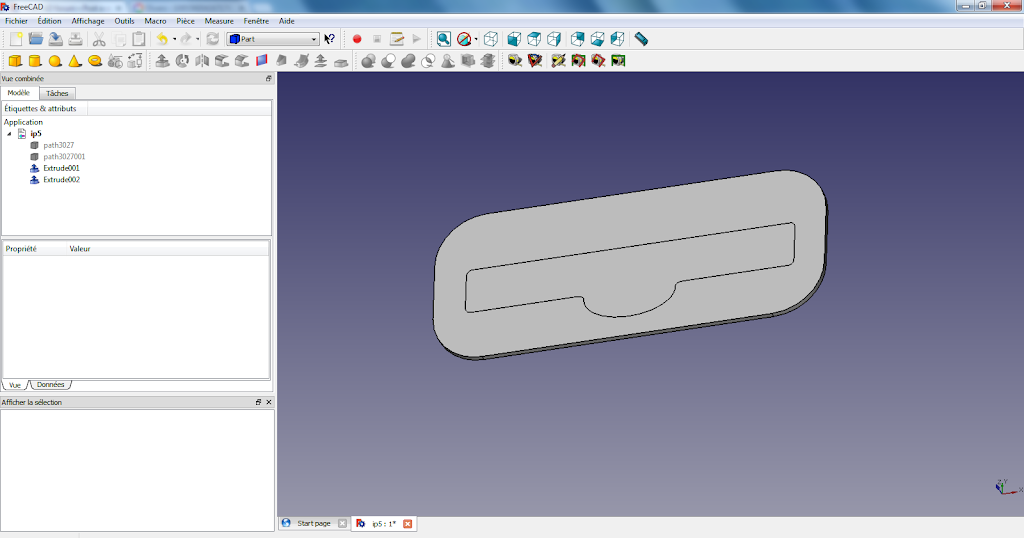Click the boolean Fuse union icon
Screen dimensions: 1024x538
pyautogui.click(x=408, y=61)
